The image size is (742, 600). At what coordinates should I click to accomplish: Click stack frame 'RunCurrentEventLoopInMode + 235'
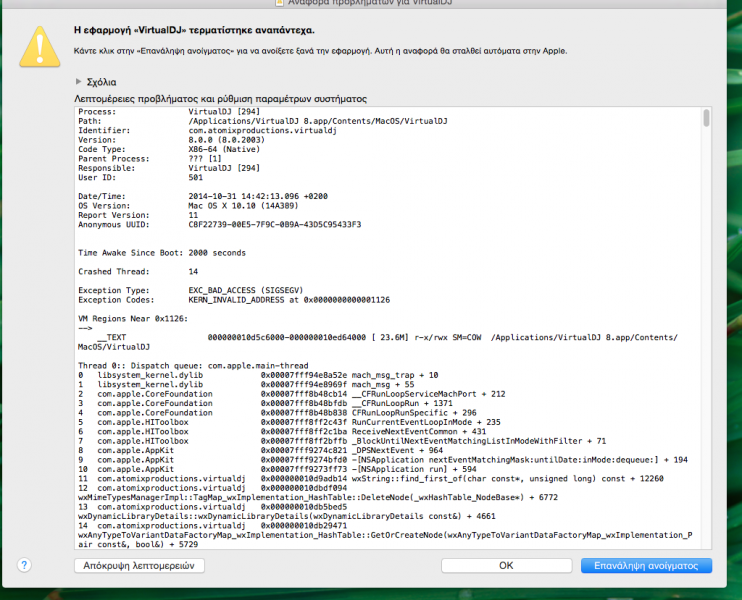(426, 422)
